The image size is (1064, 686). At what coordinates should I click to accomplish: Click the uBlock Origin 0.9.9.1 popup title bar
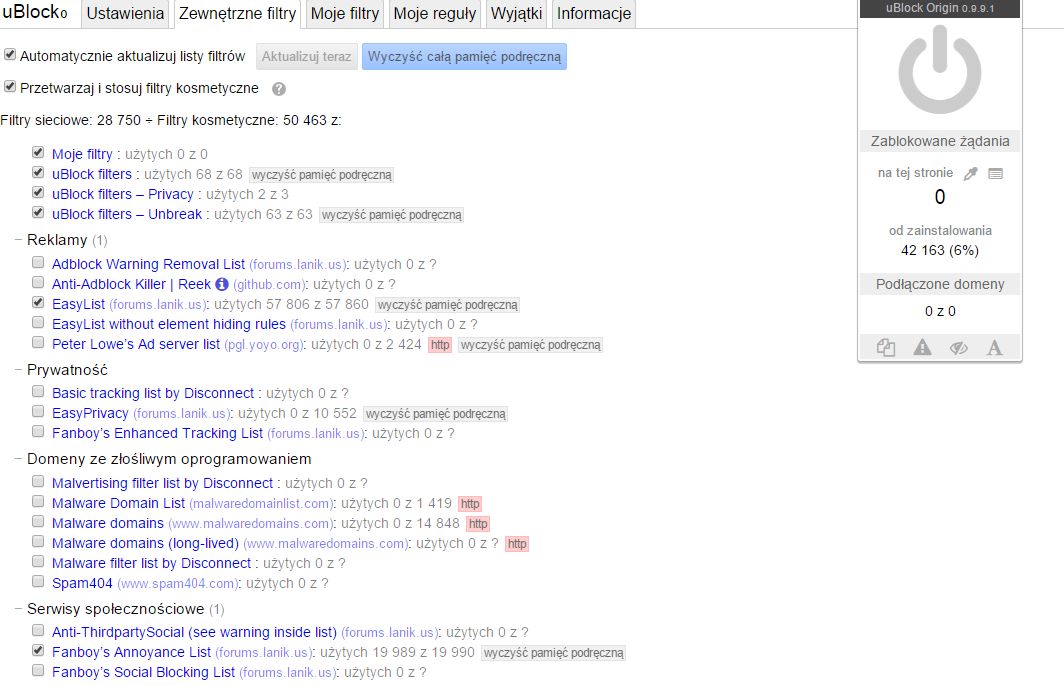pos(940,9)
